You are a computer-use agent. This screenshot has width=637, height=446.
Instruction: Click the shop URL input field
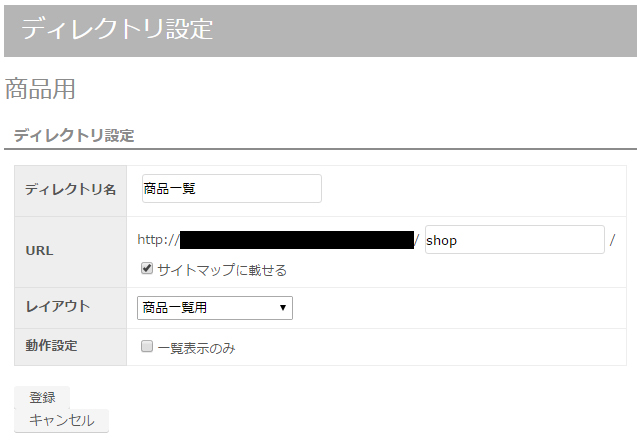point(515,240)
